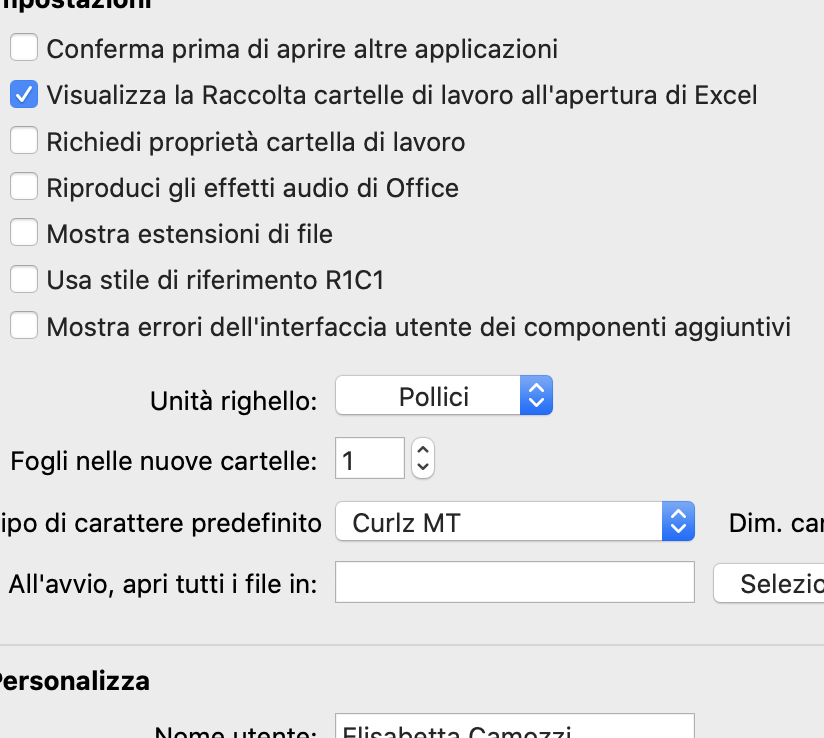Click the Mostra estensioni di file label
This screenshot has height=738, width=824.
click(x=190, y=234)
